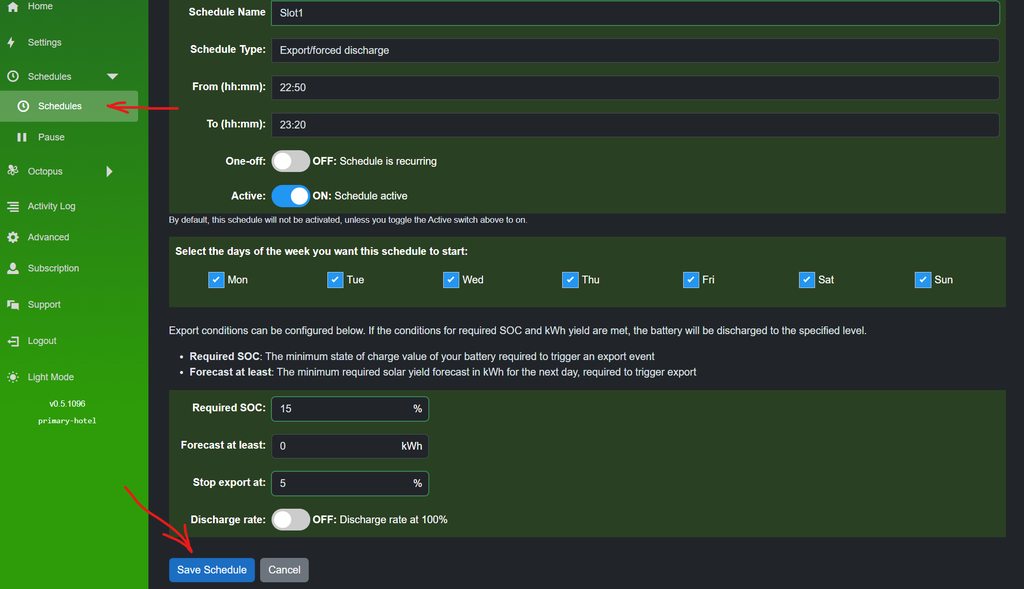This screenshot has width=1024, height=589.
Task: Expand the Octopus submenu arrow
Action: (x=109, y=172)
